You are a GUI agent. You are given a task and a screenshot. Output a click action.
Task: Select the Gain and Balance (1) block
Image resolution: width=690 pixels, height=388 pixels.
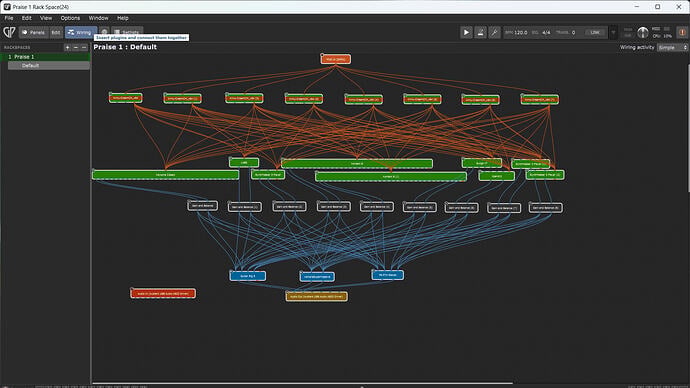pos(245,207)
